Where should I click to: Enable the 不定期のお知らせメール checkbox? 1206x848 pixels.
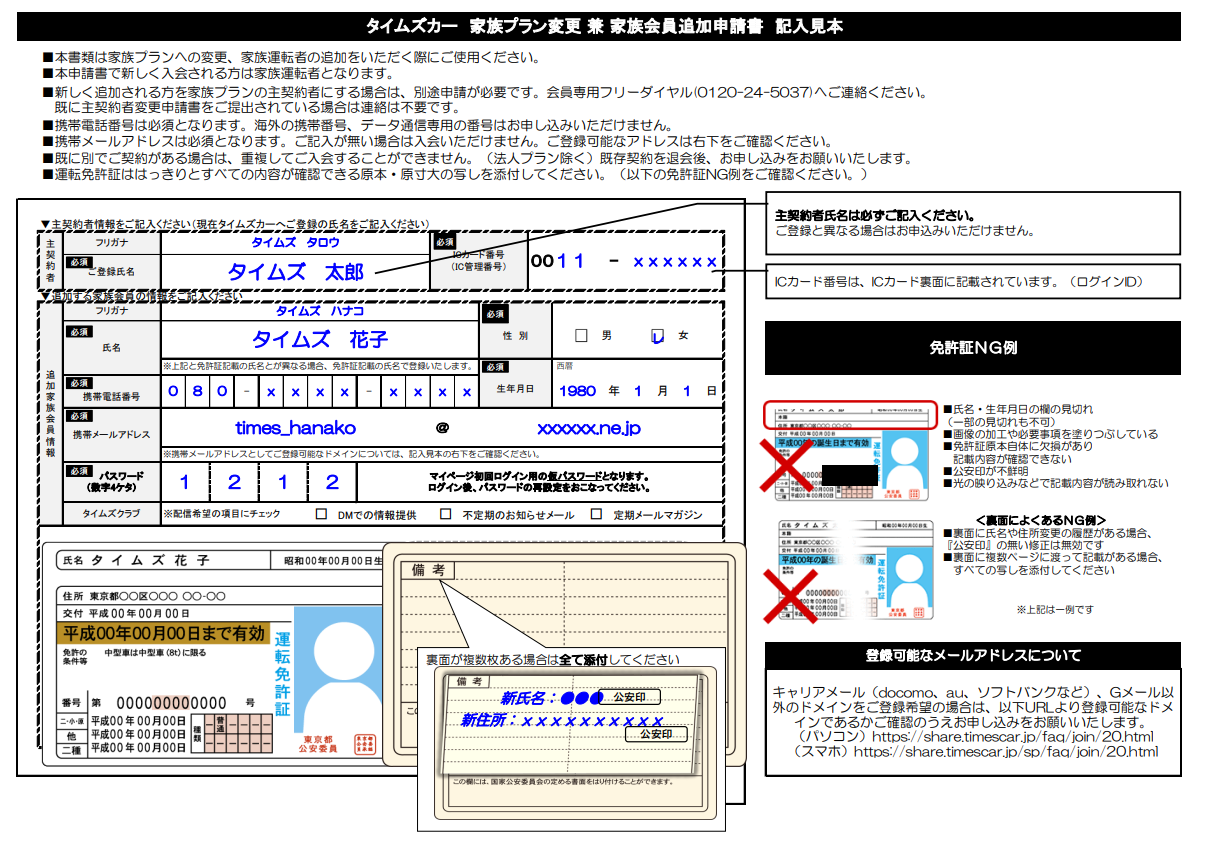(446, 515)
